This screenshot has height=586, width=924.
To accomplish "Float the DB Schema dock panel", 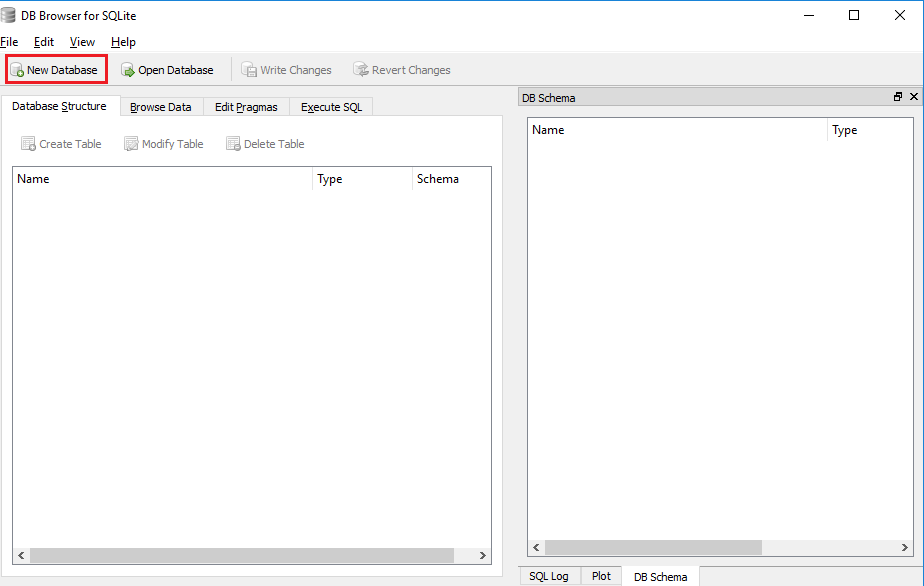I will [x=897, y=97].
